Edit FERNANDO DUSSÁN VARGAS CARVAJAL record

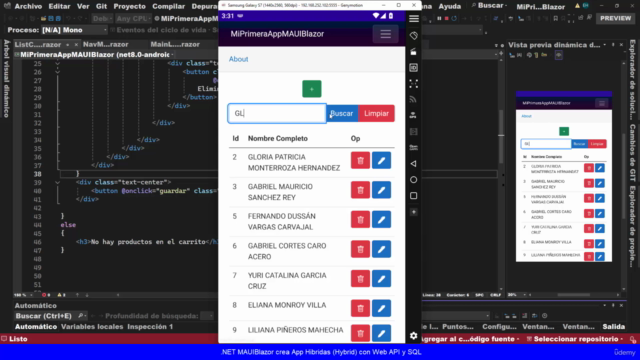tap(381, 220)
